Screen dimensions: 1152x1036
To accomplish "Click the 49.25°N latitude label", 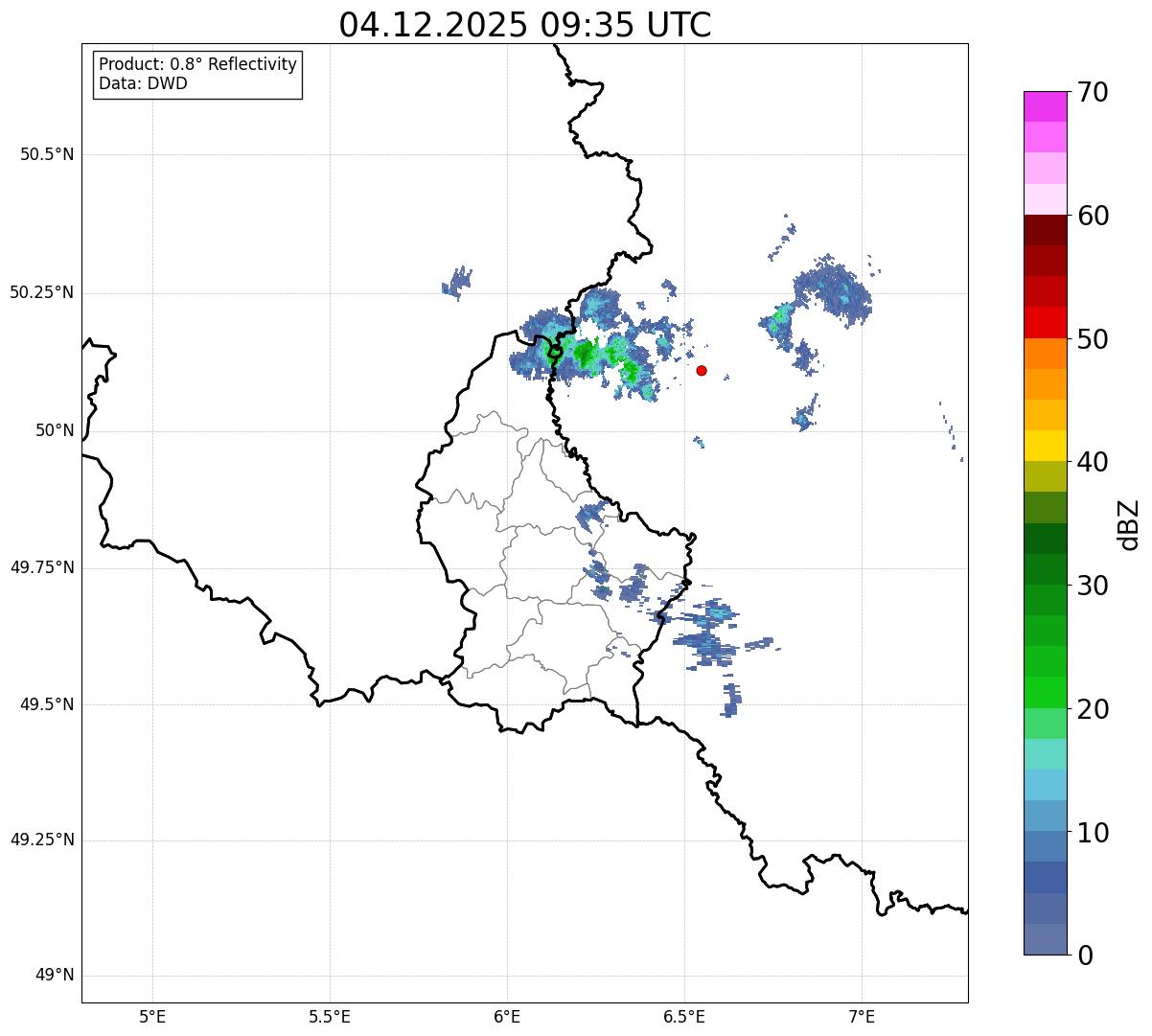I will click(42, 840).
